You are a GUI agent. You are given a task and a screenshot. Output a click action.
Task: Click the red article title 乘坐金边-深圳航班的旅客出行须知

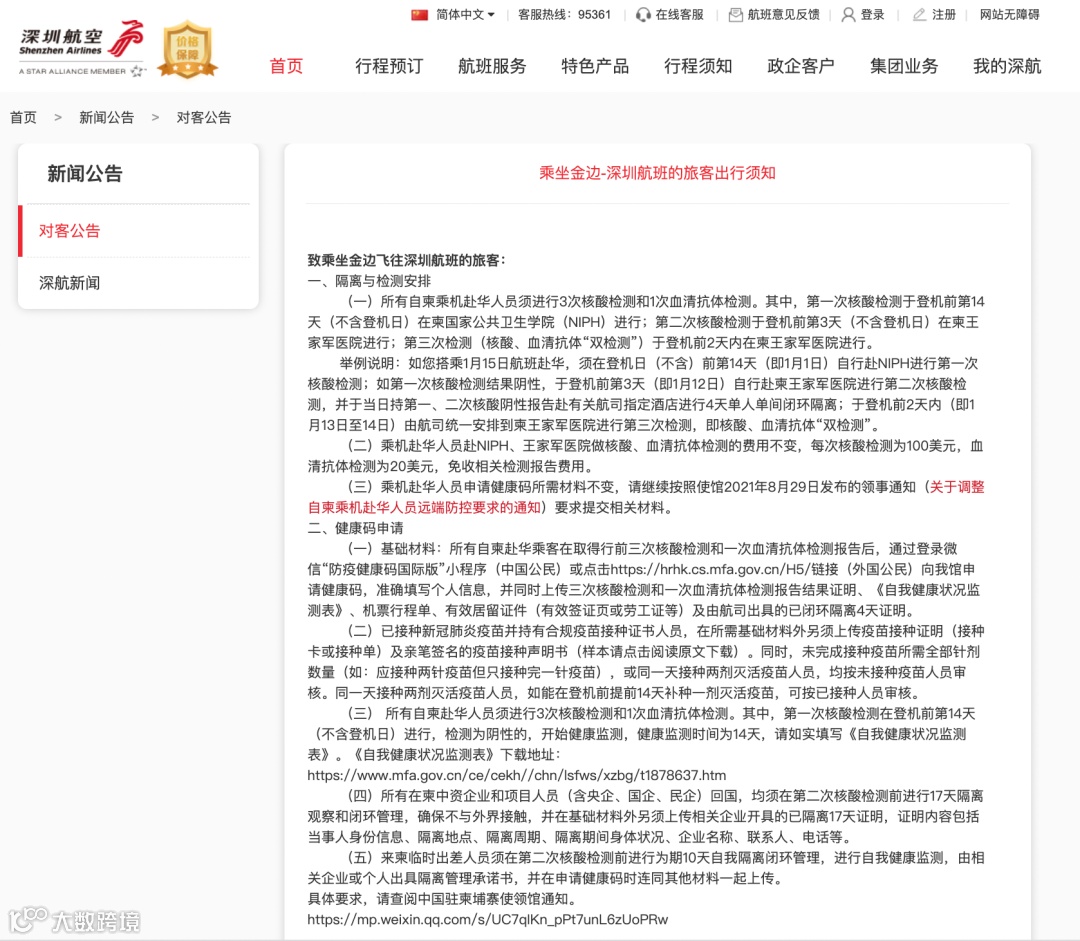click(x=657, y=173)
